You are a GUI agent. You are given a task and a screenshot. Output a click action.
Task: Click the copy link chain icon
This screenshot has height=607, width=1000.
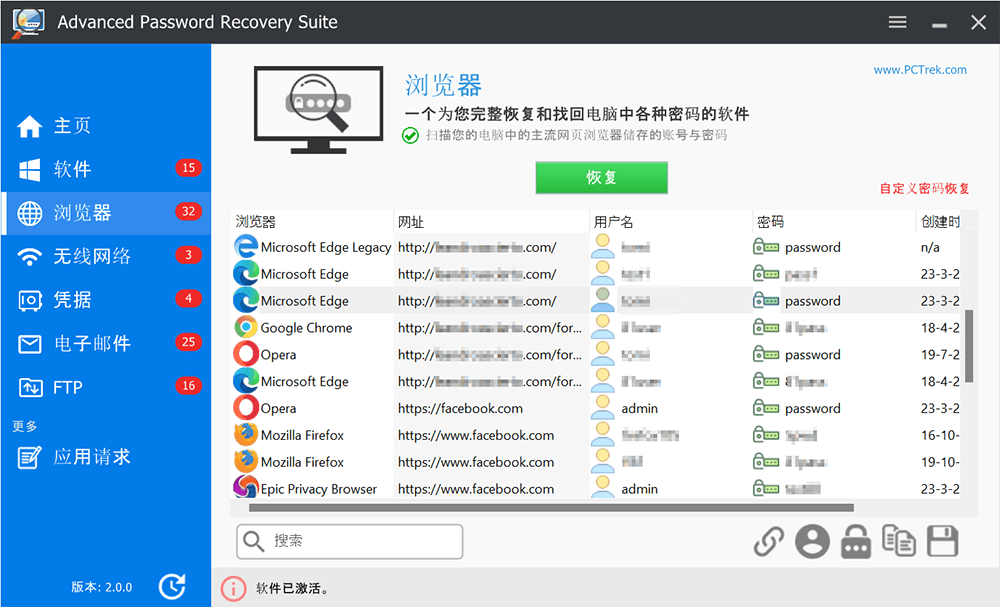point(768,541)
